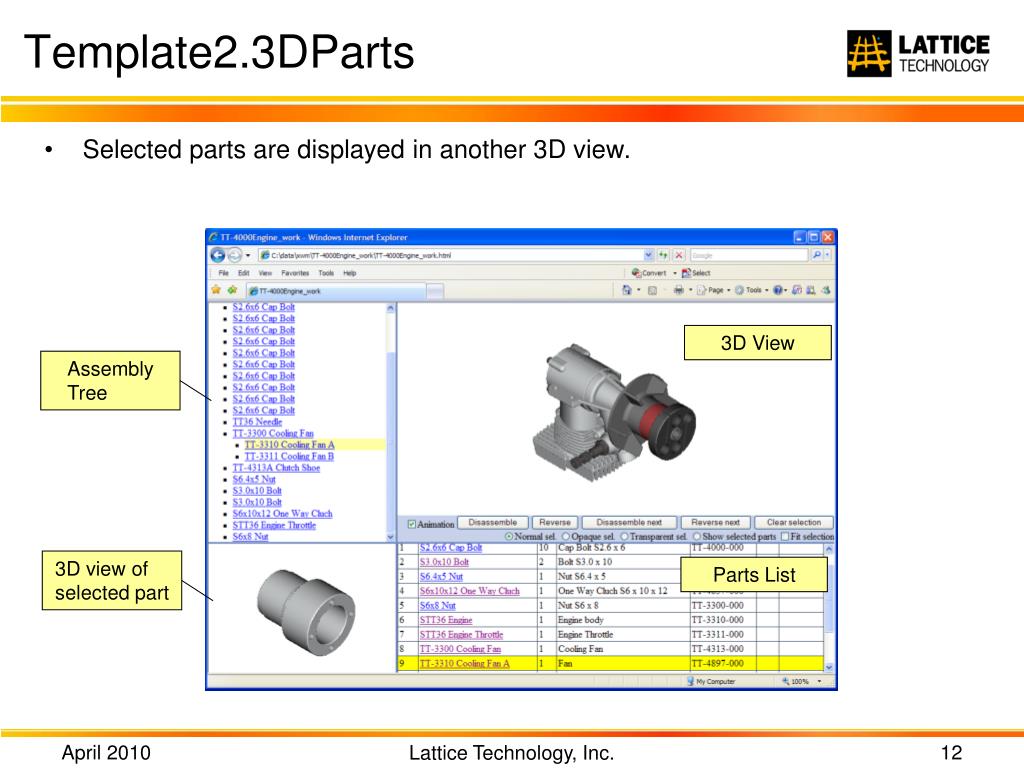The width and height of the screenshot is (1024, 768).
Task: Click the engine model in 3D view
Action: pos(613,413)
